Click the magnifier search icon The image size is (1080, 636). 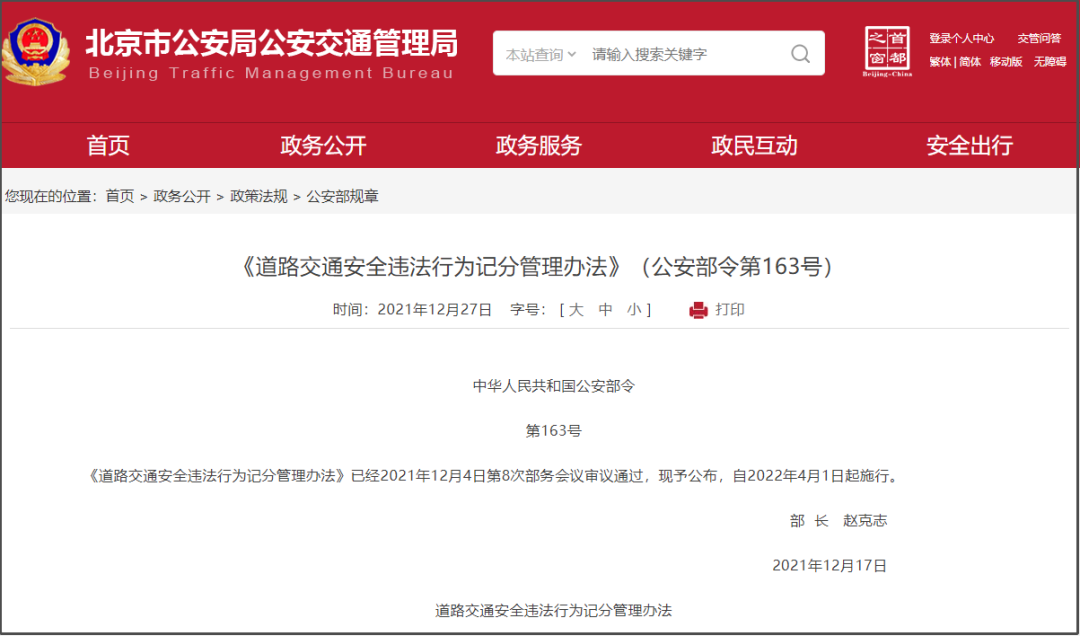(800, 54)
